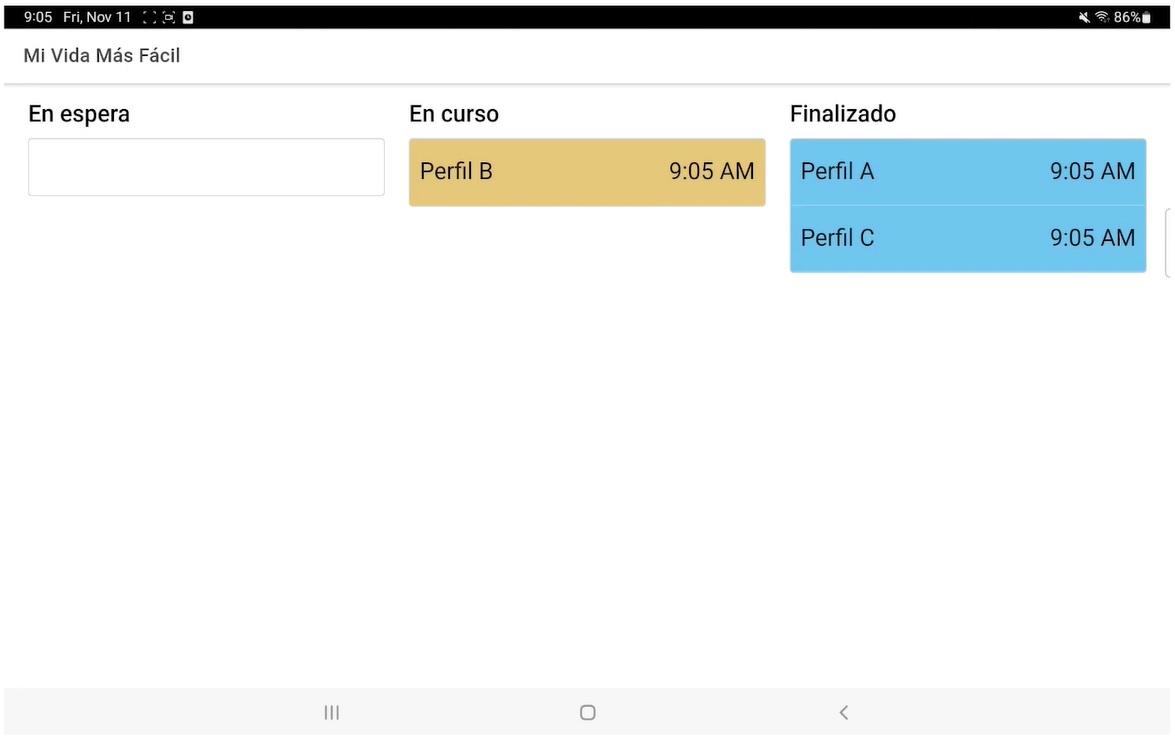
Task: Click the edge panel handle at right
Action: click(x=1168, y=244)
